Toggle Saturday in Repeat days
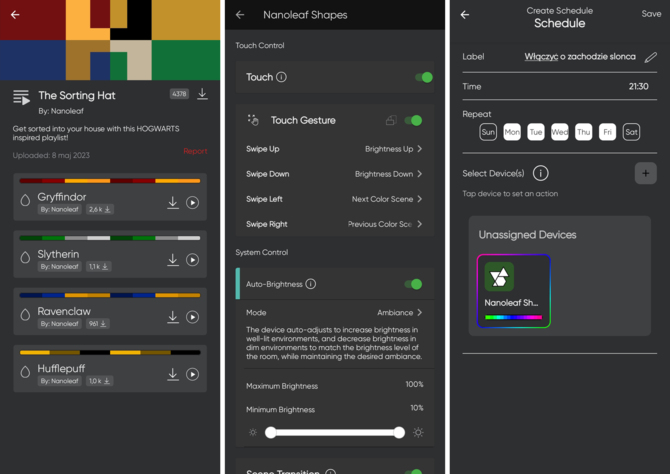This screenshot has width=670, height=474. (x=632, y=132)
